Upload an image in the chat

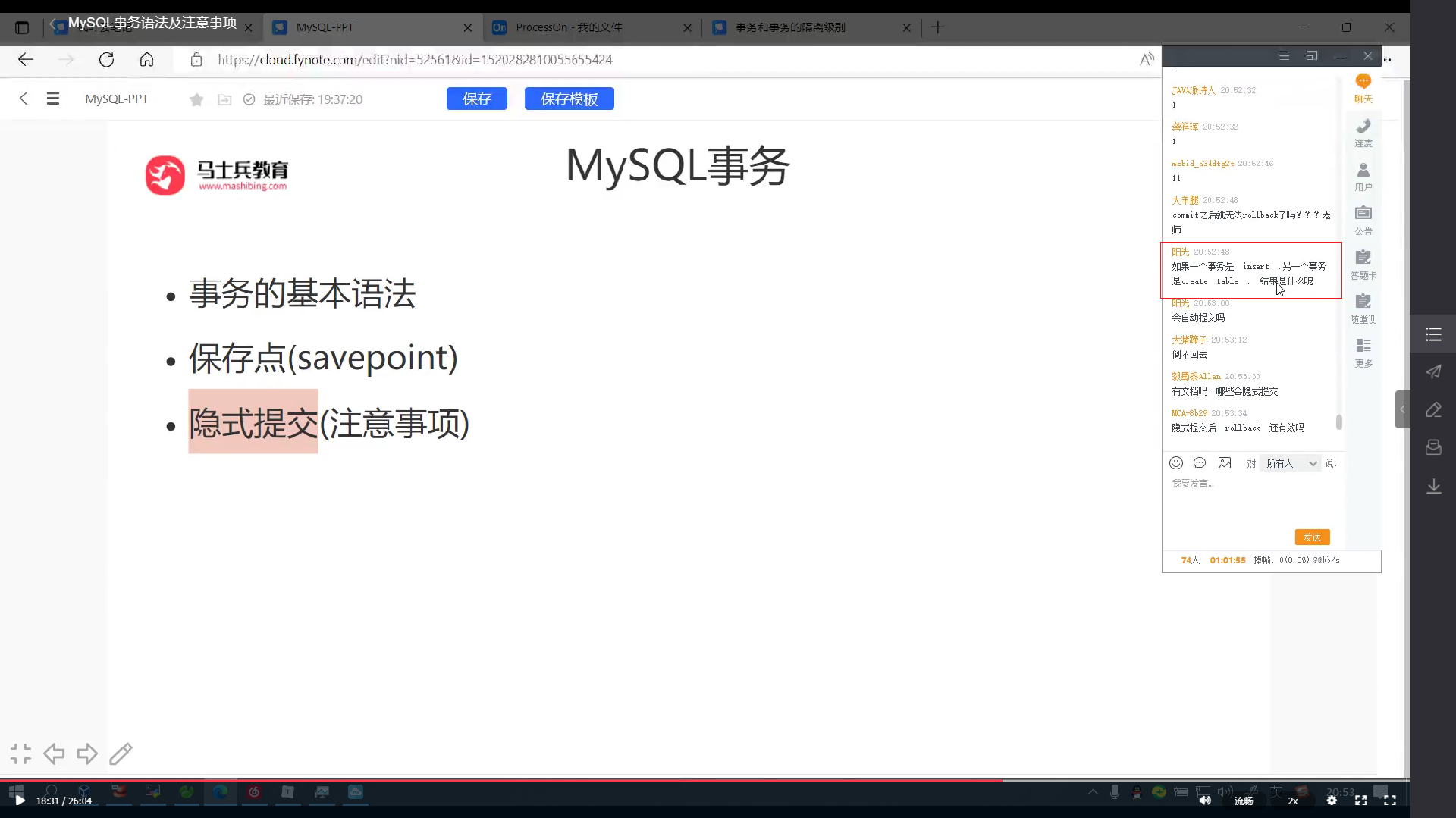(1225, 463)
